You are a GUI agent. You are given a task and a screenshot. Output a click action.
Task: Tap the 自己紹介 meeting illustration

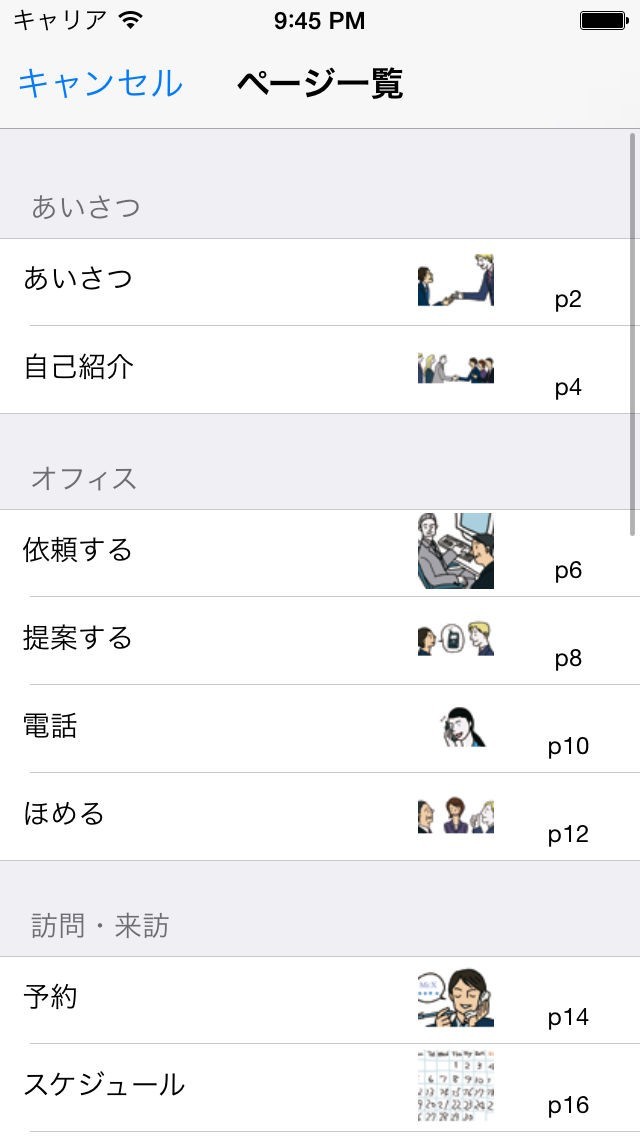456,368
